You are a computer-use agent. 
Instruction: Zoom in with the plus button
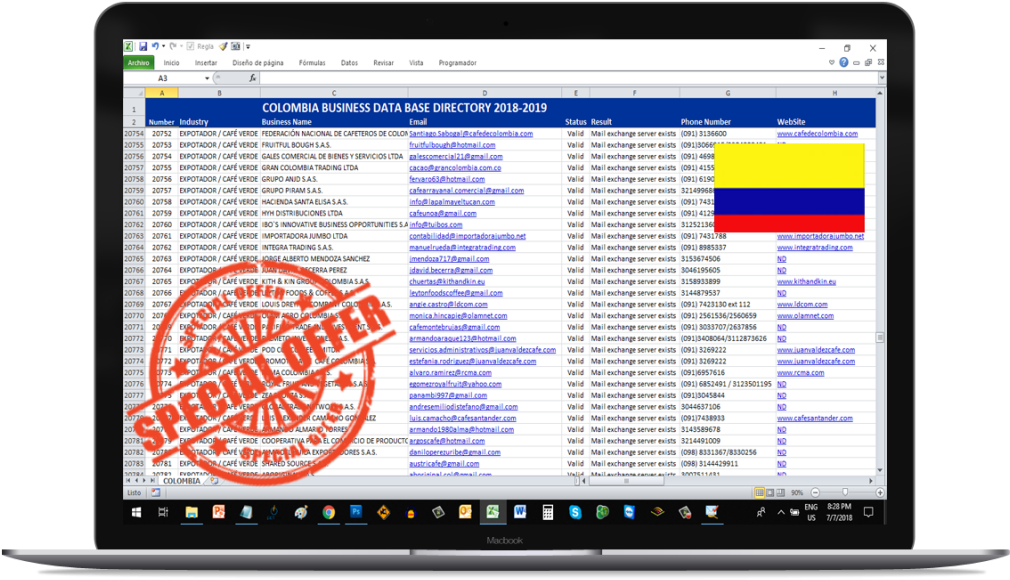coord(880,492)
